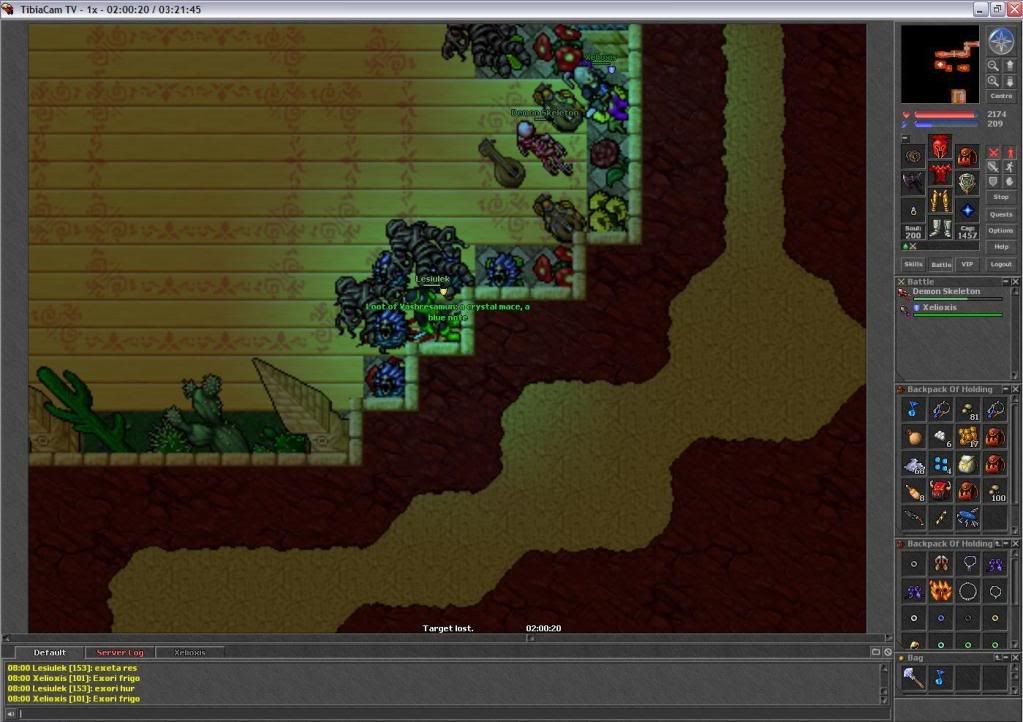The image size is (1023, 722).
Task: Click the white cloth sack in the backpack
Action: point(968,464)
